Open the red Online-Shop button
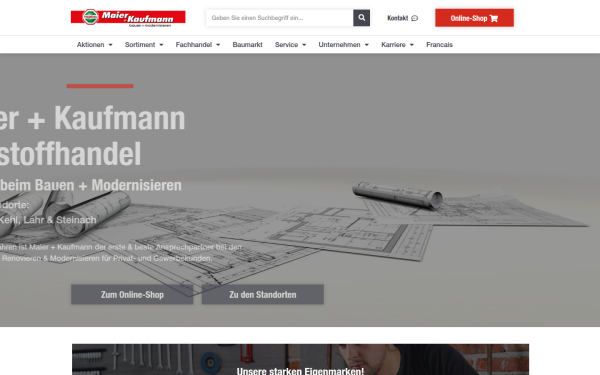 (x=474, y=18)
